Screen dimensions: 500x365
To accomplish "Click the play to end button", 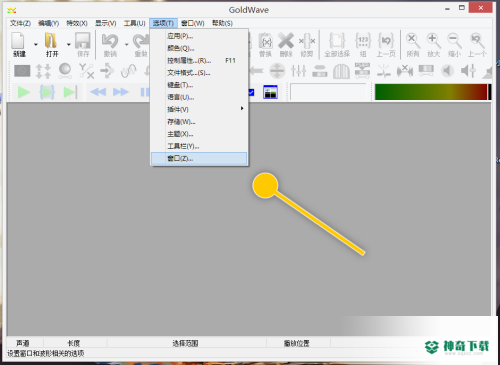I will 70,92.
